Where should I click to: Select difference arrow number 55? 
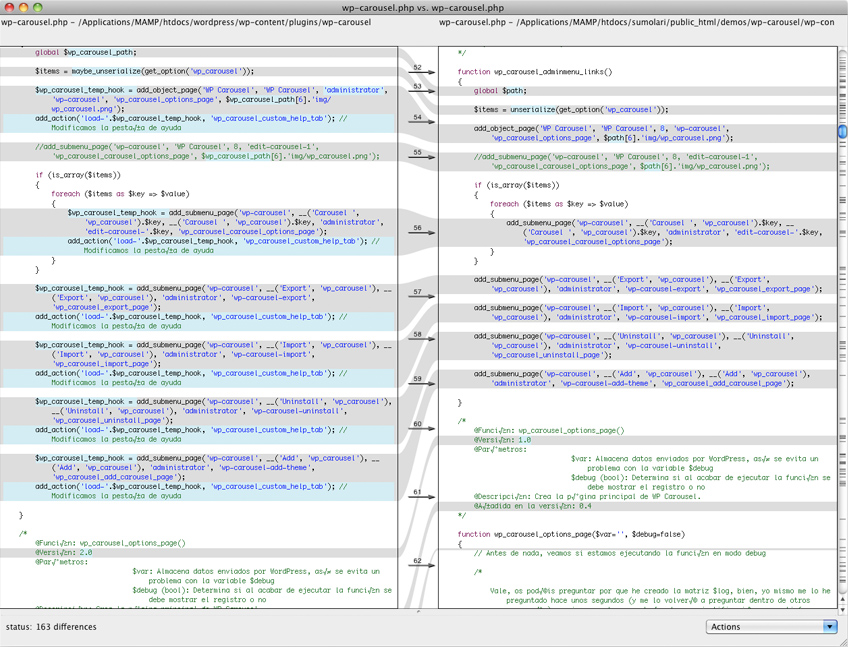coord(422,156)
